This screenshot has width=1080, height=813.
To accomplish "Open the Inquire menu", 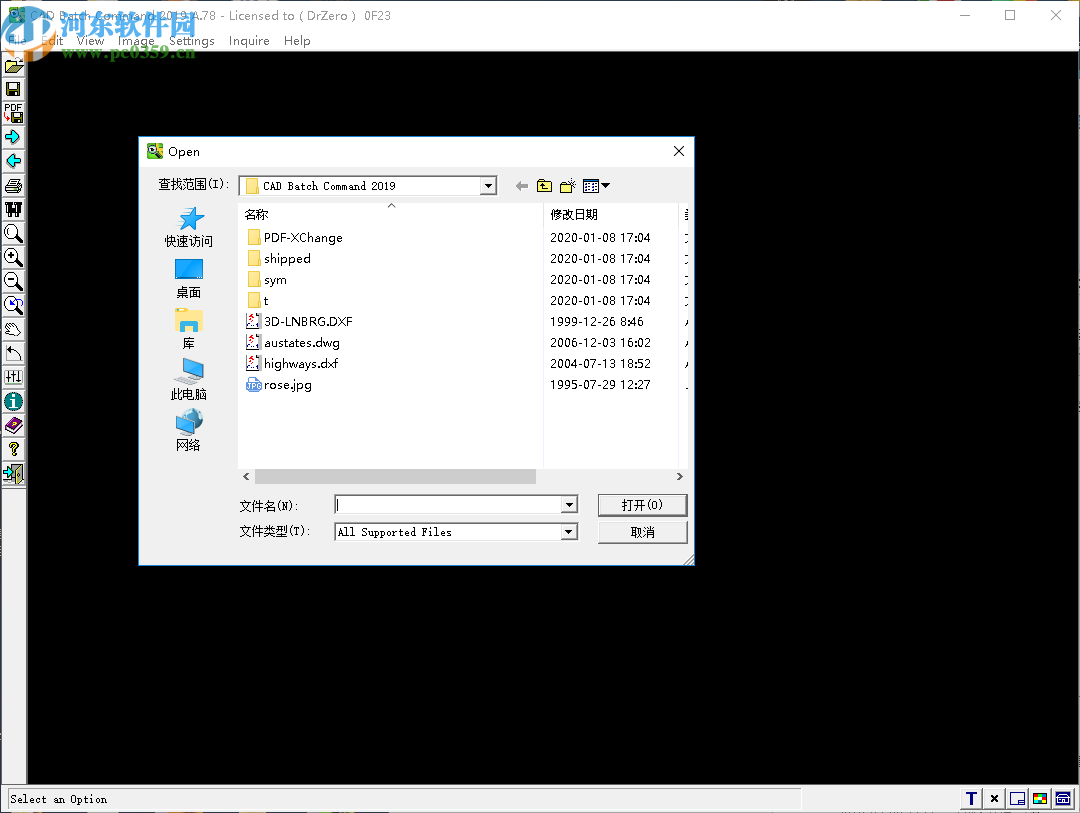I will [x=248, y=40].
